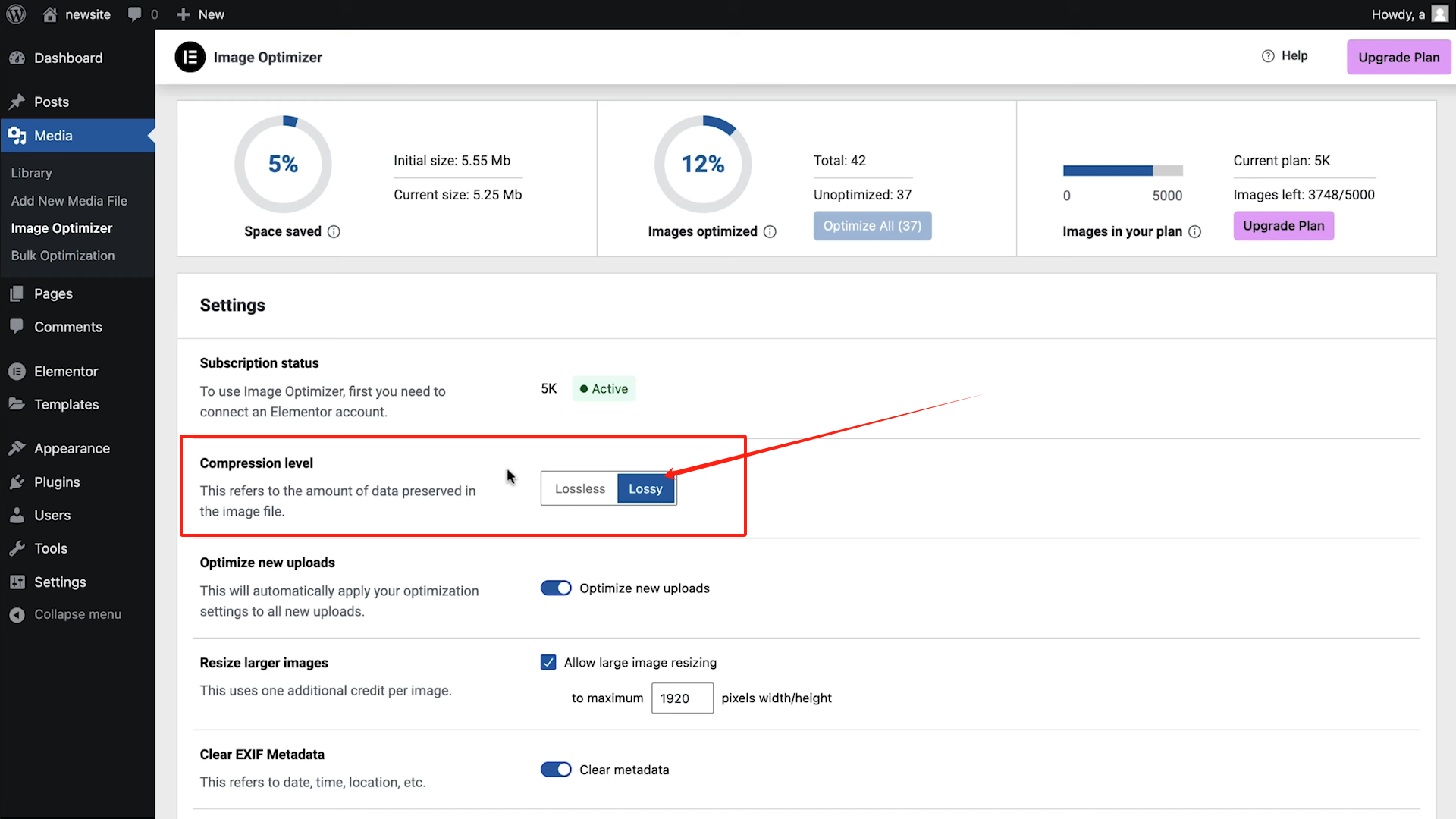Viewport: 1456px width, 819px height.
Task: Expand the New item admin bar menu
Action: click(x=199, y=14)
